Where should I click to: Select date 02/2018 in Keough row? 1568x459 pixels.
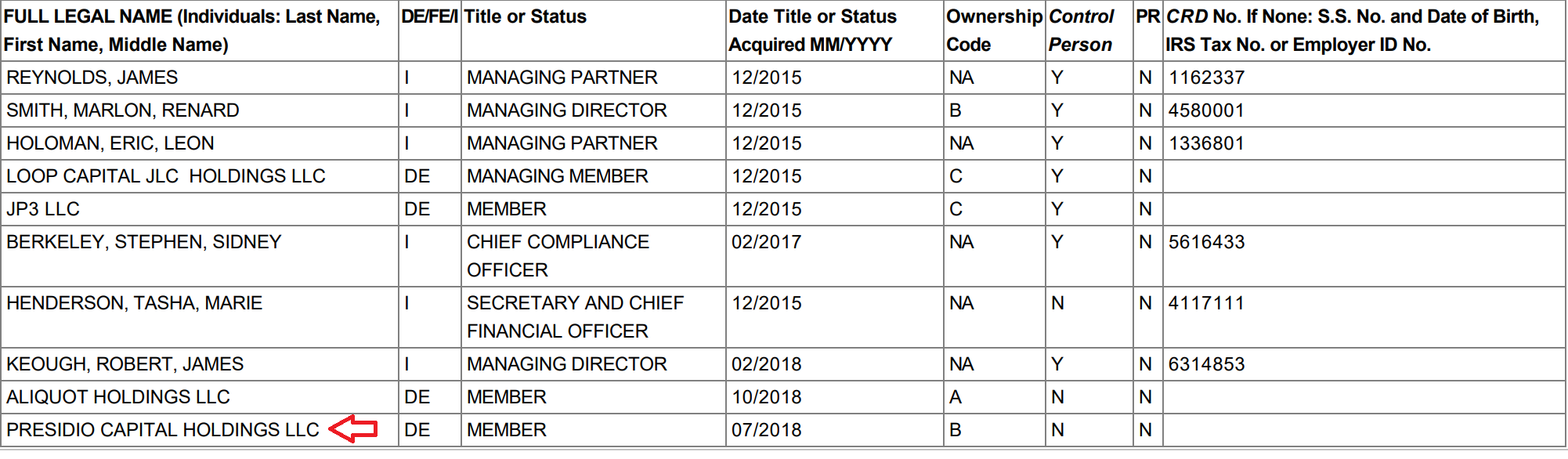pyautogui.click(x=767, y=364)
